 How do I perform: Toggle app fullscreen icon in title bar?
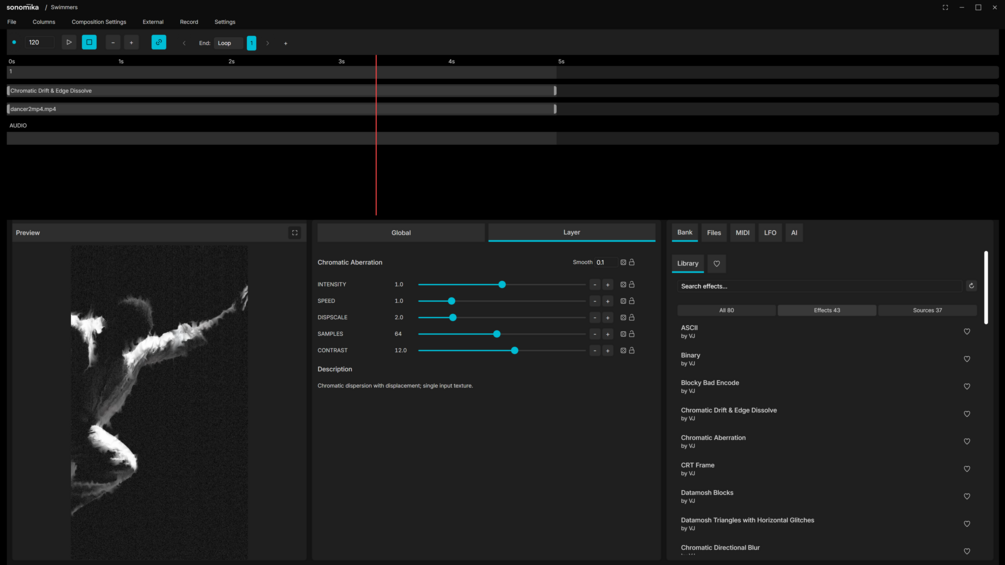(945, 7)
